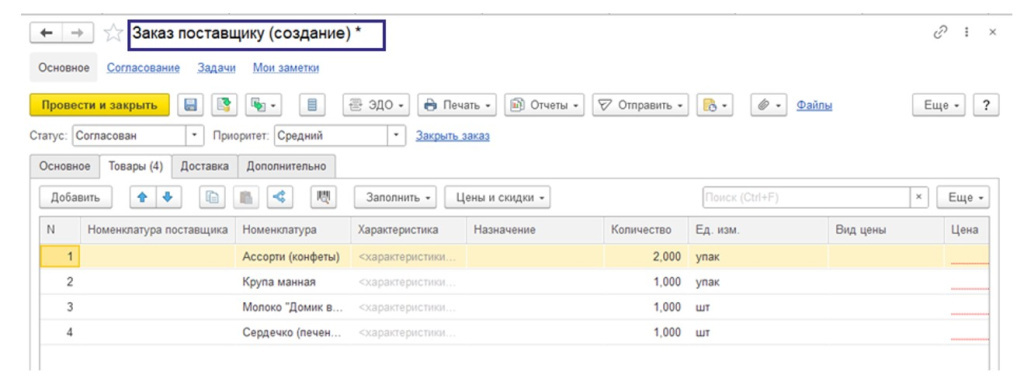Click the Номенклатура поставщика column header
Viewport: 1024px width, 389px height.
click(x=157, y=230)
